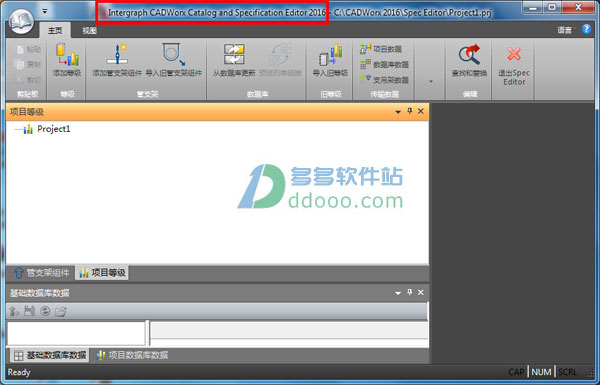This screenshot has height=385, width=600.
Task: Switch to the 视图 ribbon tab
Action: 89,31
